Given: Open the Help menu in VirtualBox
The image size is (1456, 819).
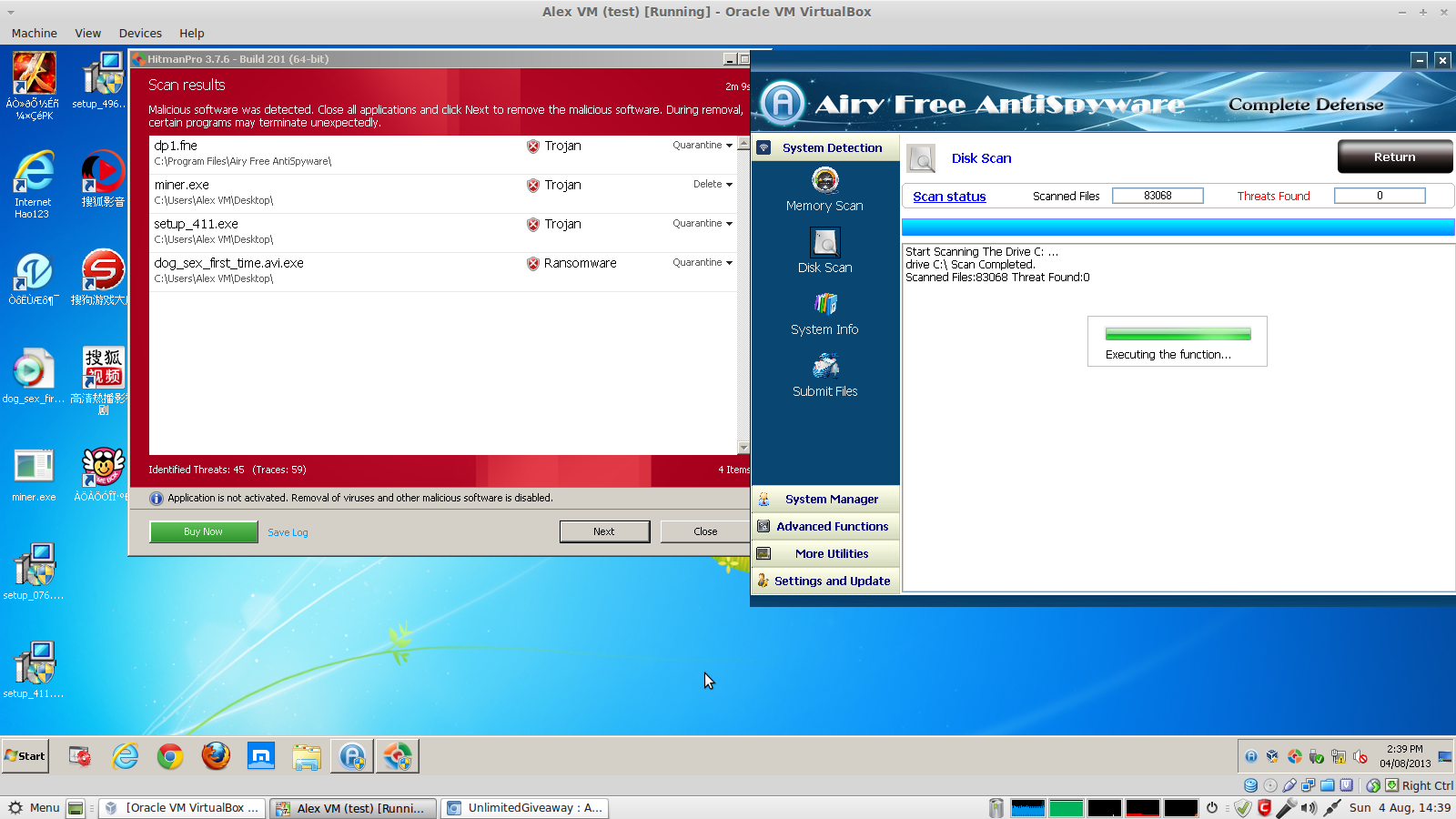Looking at the screenshot, I should click(192, 34).
